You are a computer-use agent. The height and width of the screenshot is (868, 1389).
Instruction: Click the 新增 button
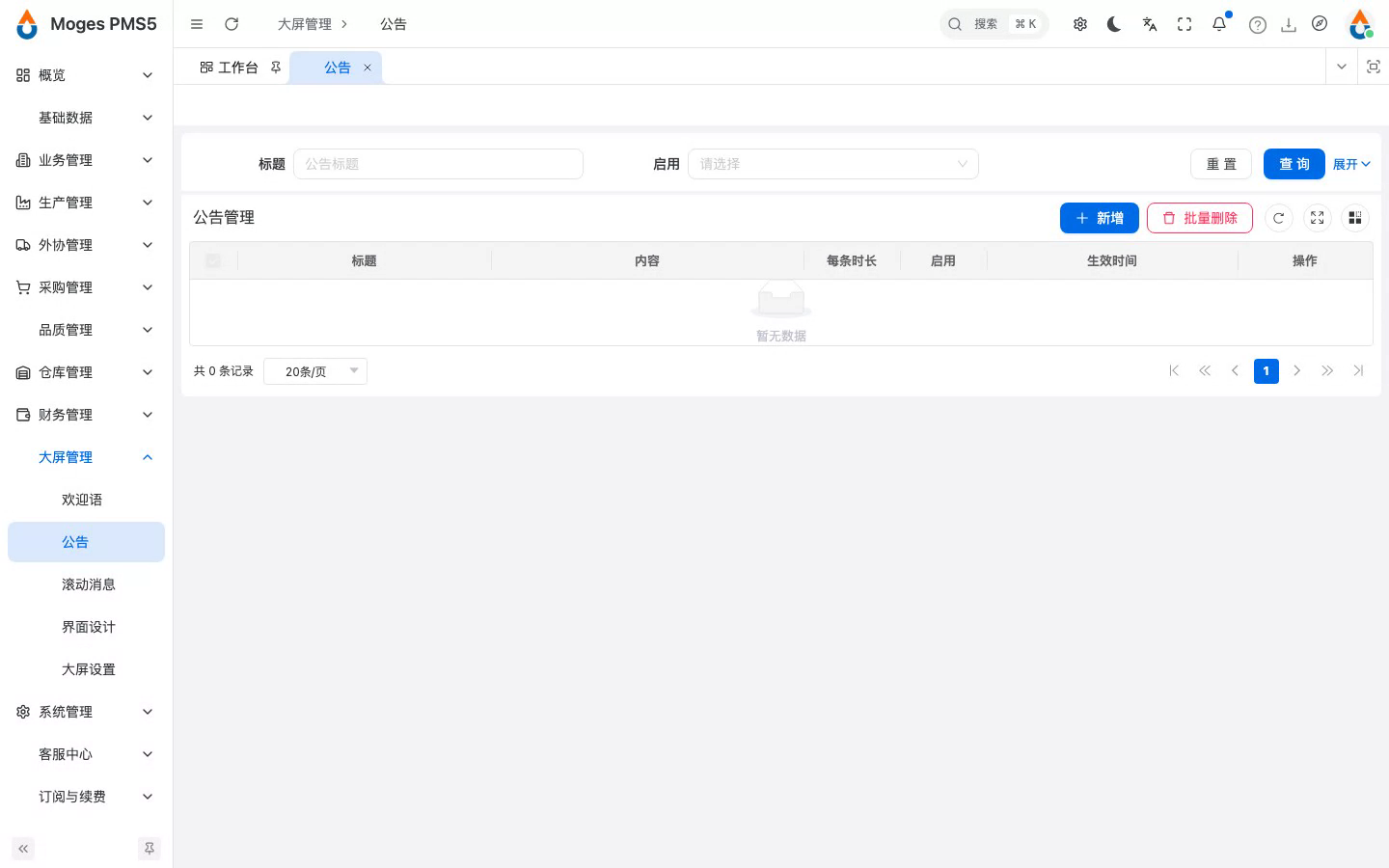tap(1100, 218)
